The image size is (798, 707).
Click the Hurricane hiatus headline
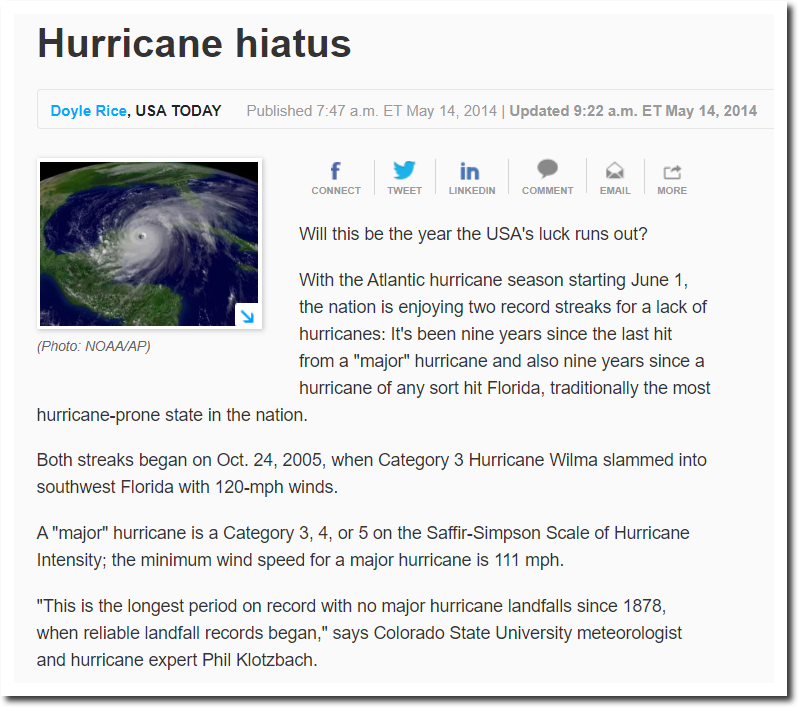point(194,43)
